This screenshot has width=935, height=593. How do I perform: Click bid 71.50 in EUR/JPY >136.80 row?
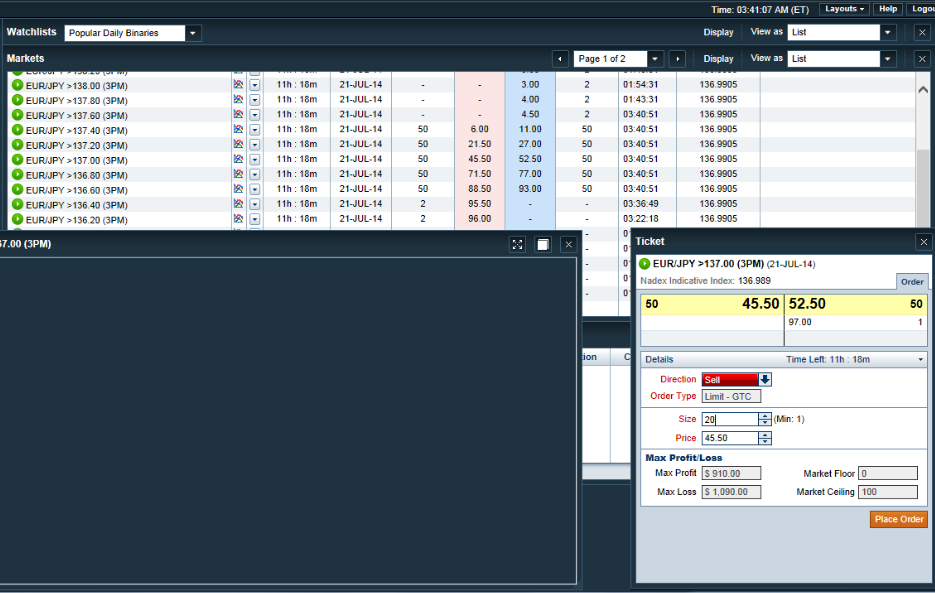pyautogui.click(x=479, y=174)
